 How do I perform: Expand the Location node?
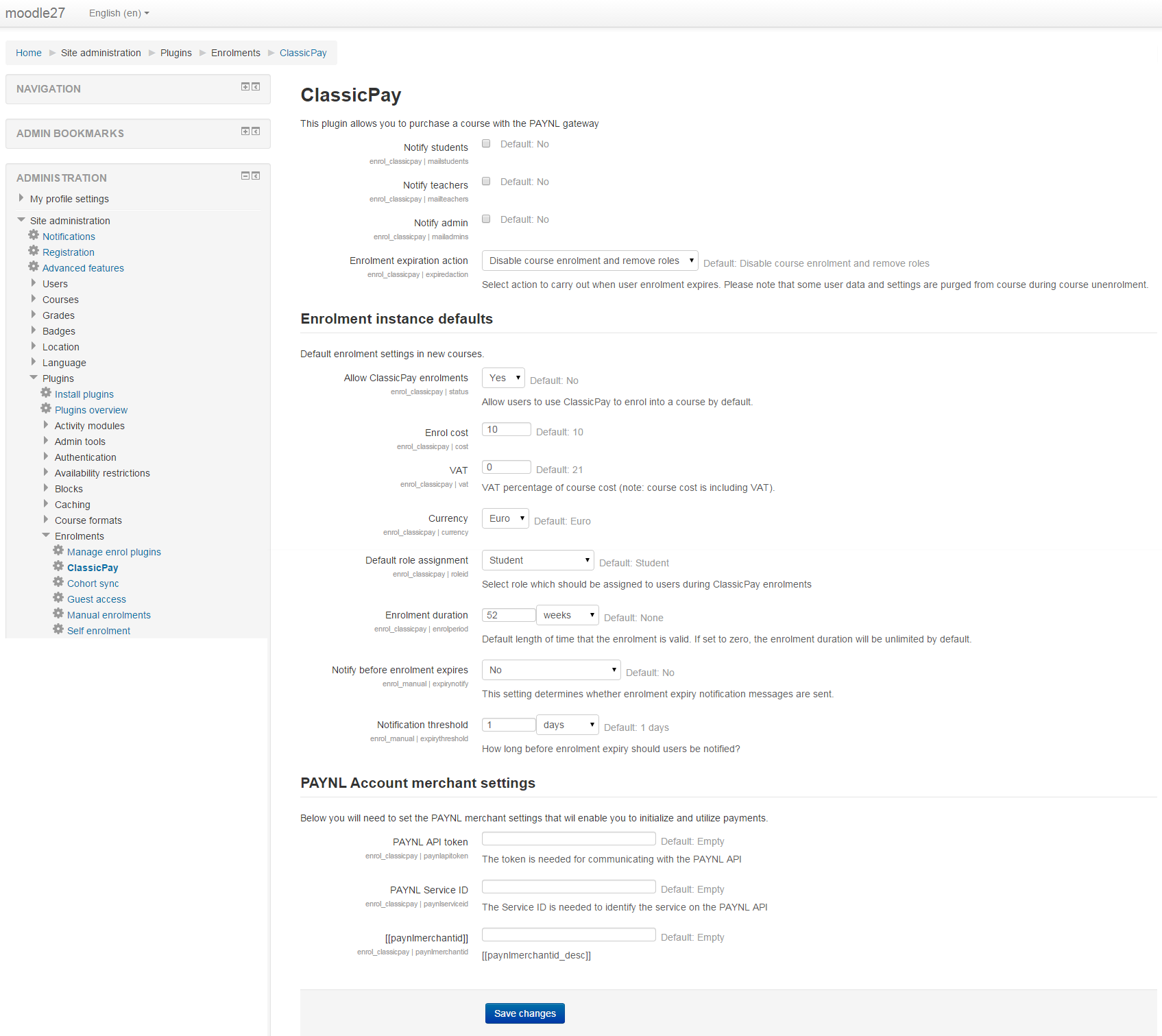[34, 346]
